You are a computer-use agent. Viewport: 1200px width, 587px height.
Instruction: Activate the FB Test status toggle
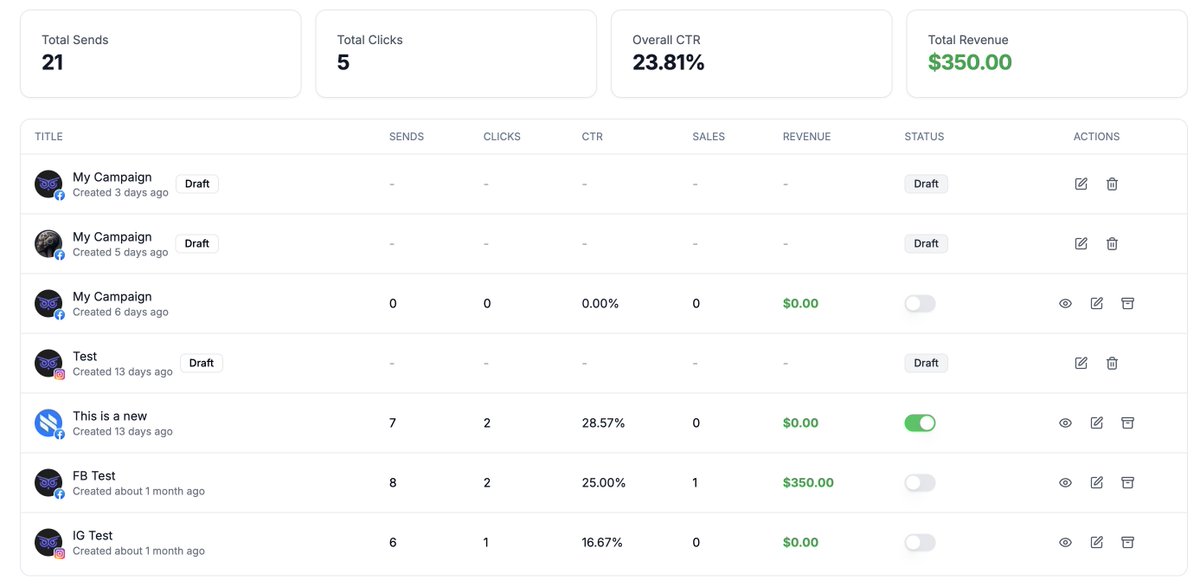(x=920, y=483)
